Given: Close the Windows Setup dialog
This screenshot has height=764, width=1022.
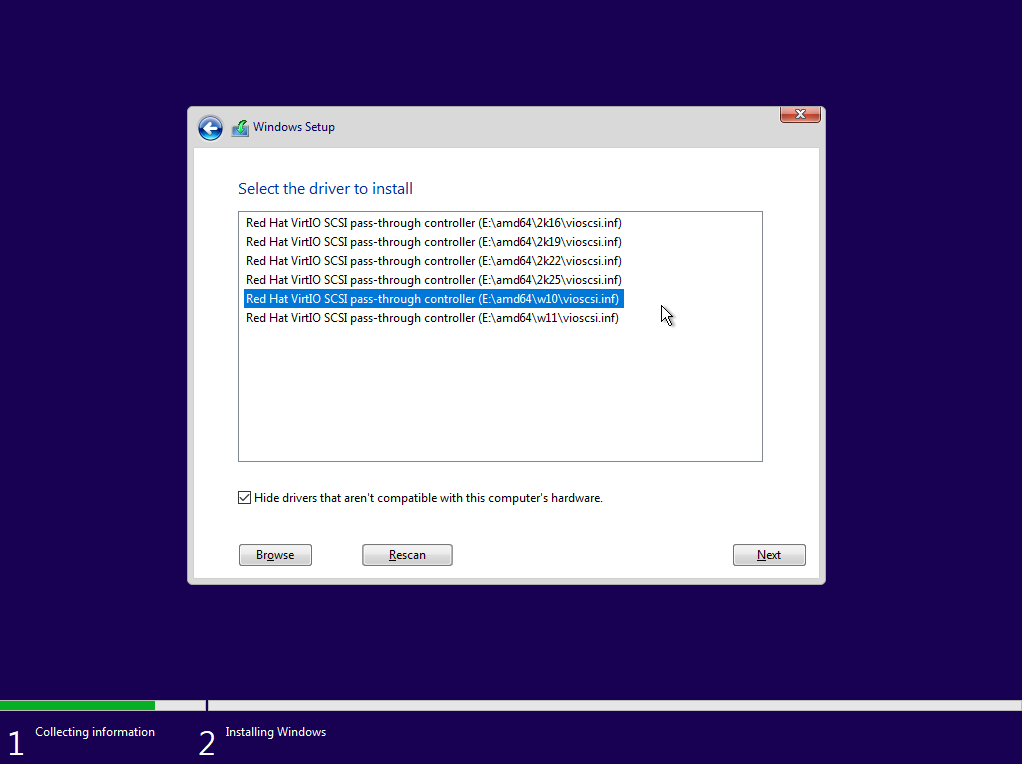Looking at the screenshot, I should (x=800, y=114).
